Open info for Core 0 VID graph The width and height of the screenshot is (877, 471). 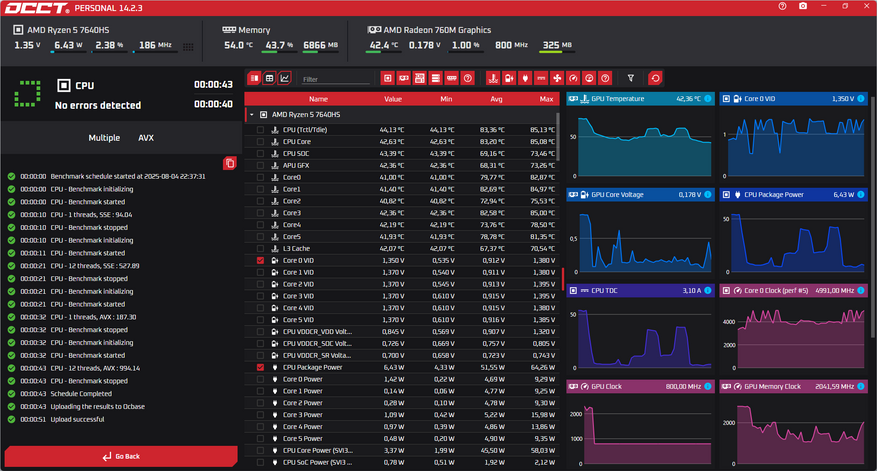click(861, 99)
